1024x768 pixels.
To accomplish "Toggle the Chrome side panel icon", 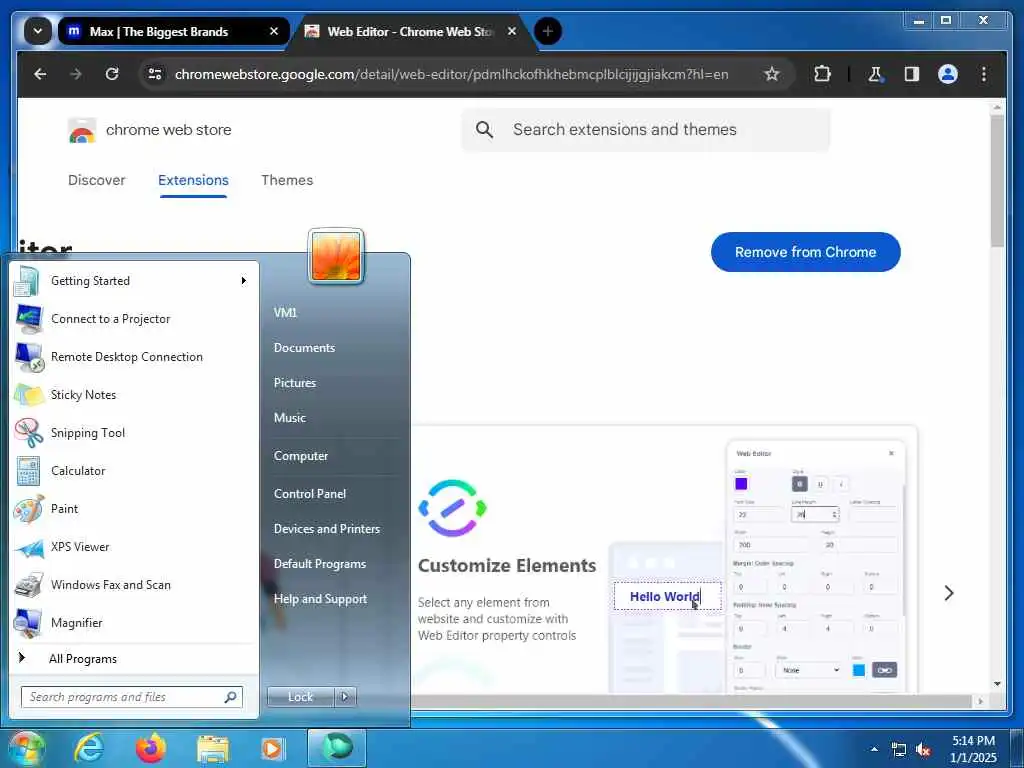I will point(912,74).
